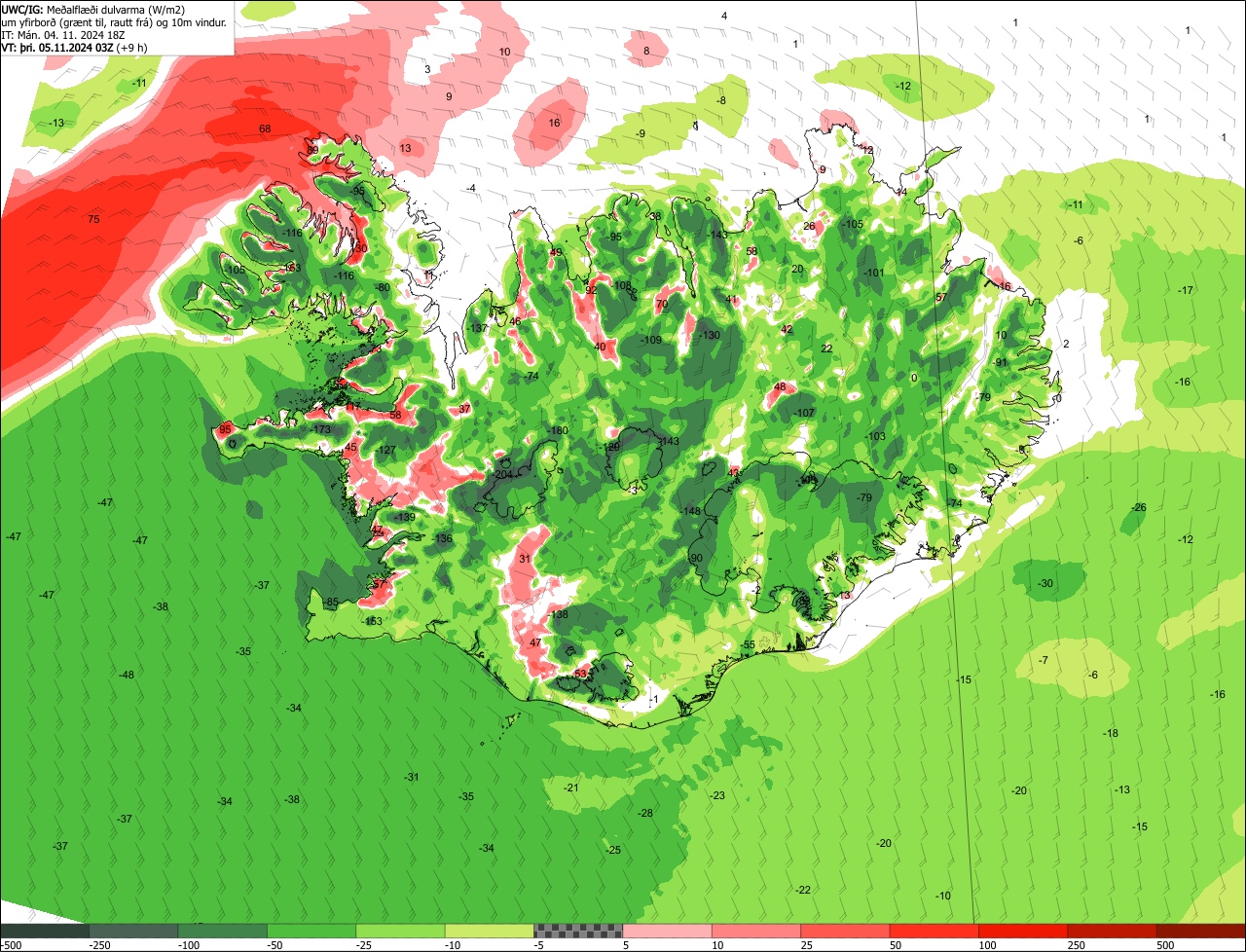This screenshot has width=1246, height=952.
Task: Select the legend label '100'
Action: click(987, 945)
